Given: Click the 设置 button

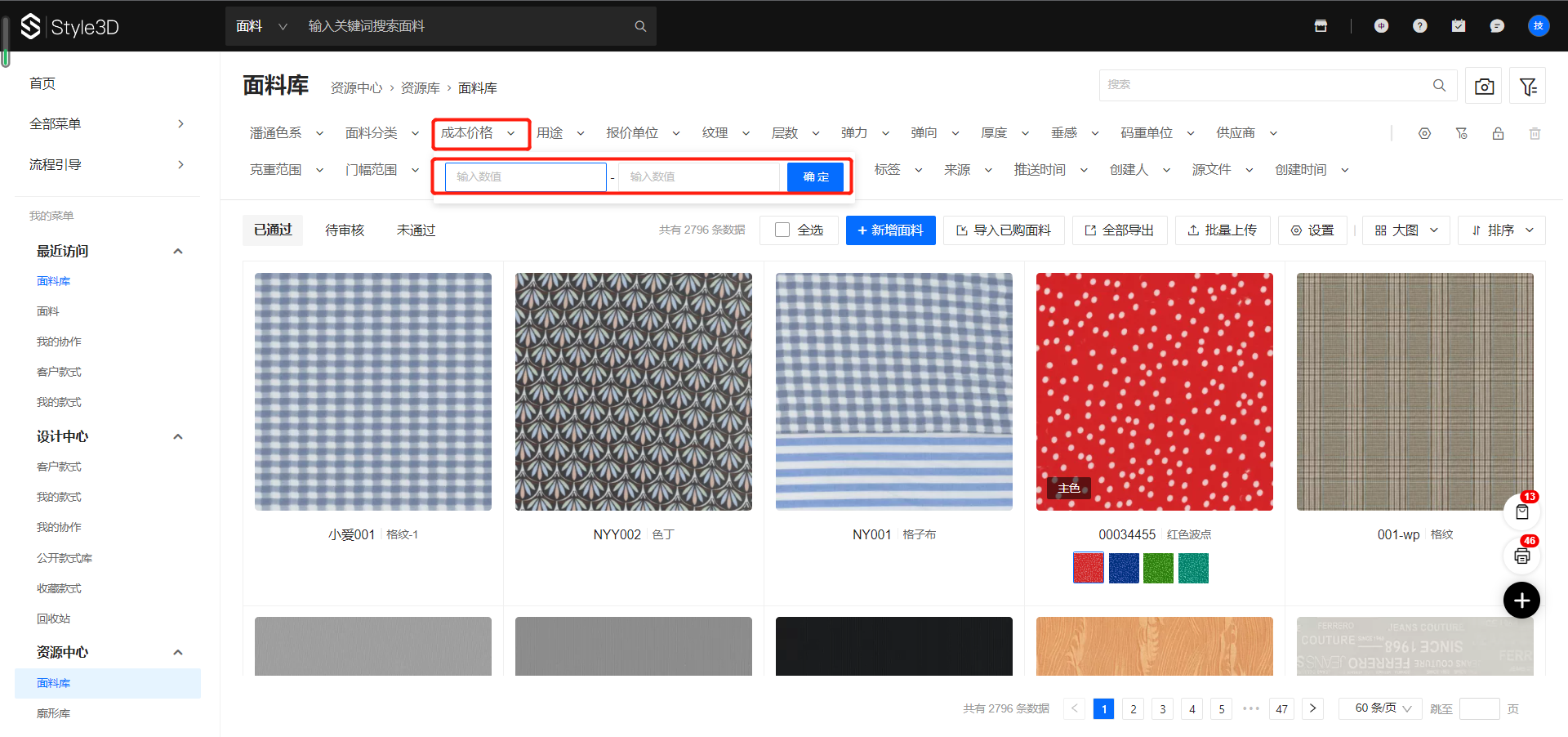Looking at the screenshot, I should pyautogui.click(x=1312, y=230).
